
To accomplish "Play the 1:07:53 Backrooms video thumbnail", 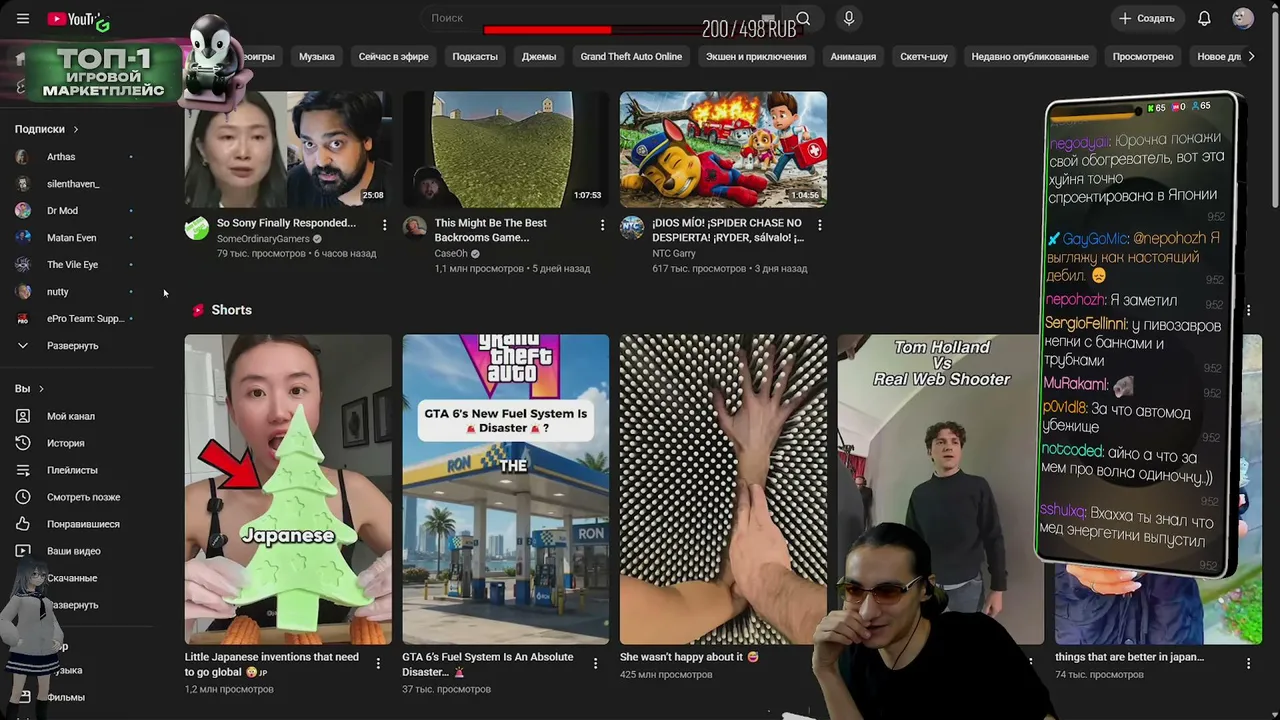I will click(506, 149).
